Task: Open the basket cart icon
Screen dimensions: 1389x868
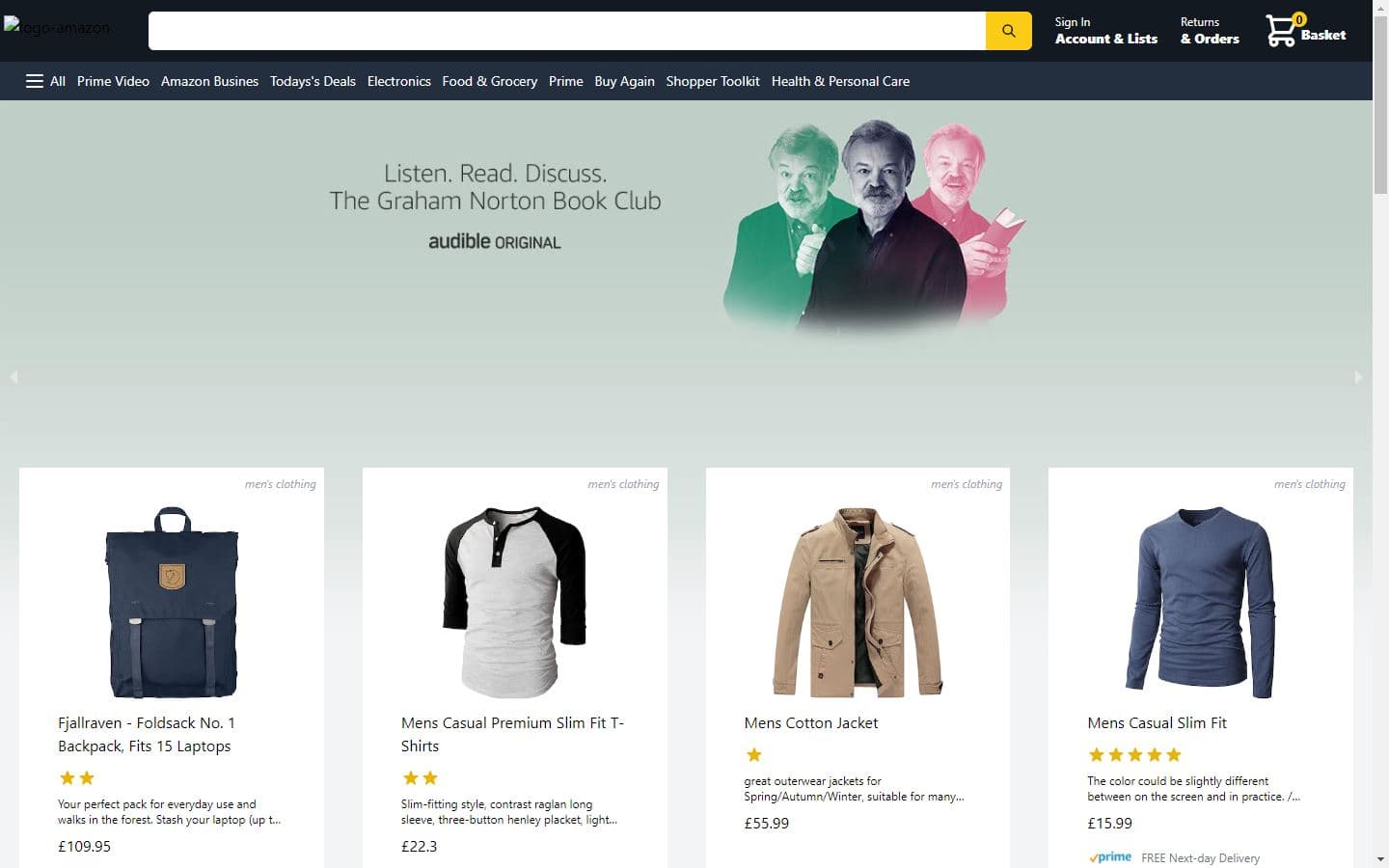Action: pos(1280,30)
